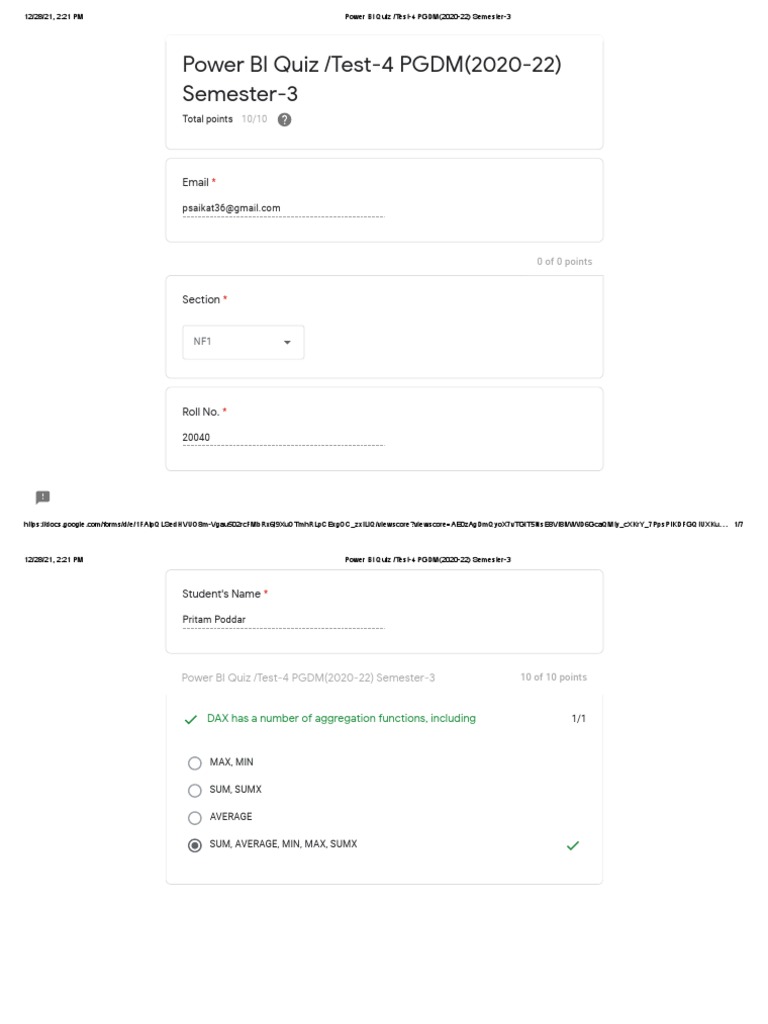Select "SUM, AVERAGE, MIN, MAX, SUMX" radio option
The height and width of the screenshot is (1024, 768).
pyautogui.click(x=195, y=845)
